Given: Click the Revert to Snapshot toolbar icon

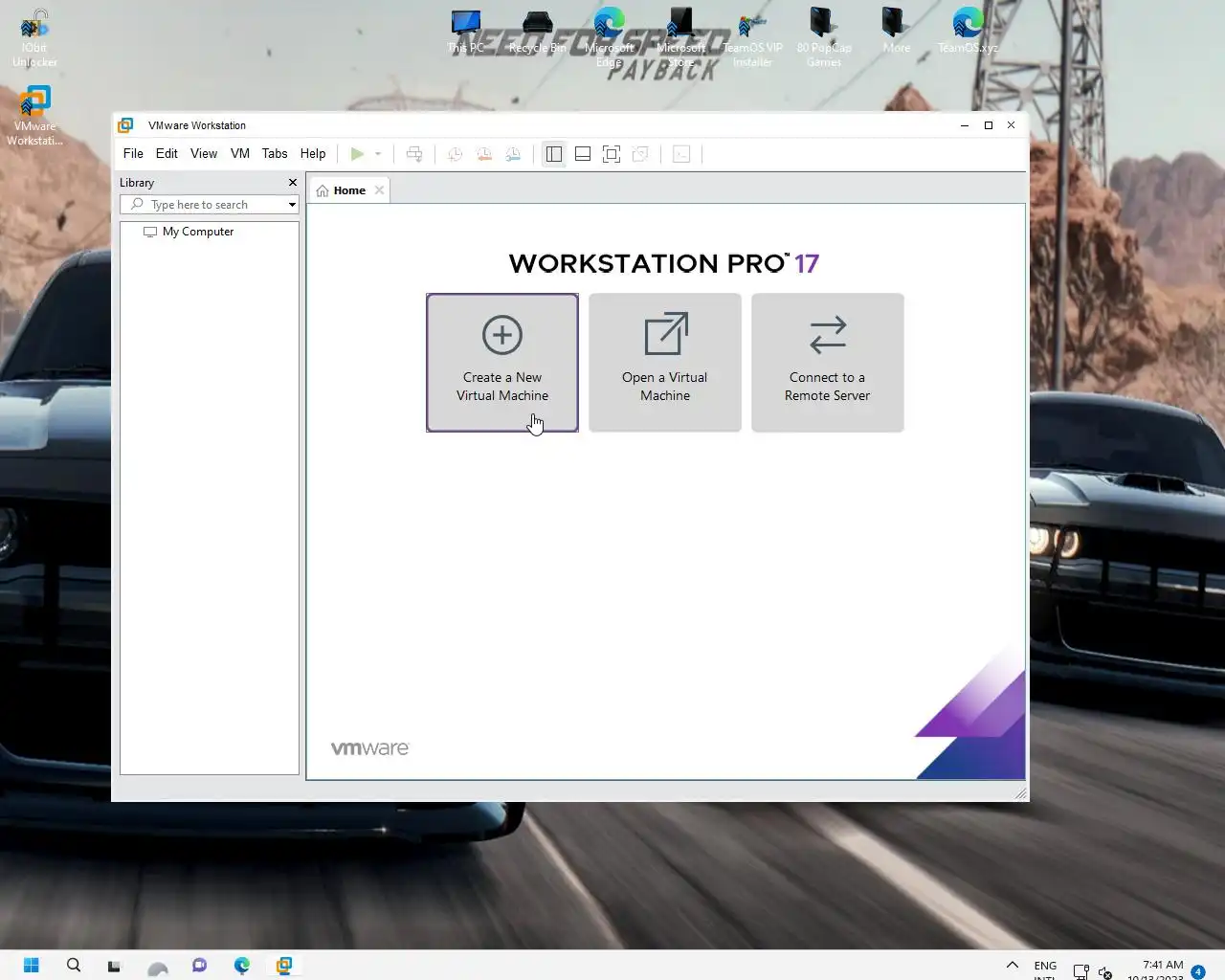Looking at the screenshot, I should [x=484, y=154].
